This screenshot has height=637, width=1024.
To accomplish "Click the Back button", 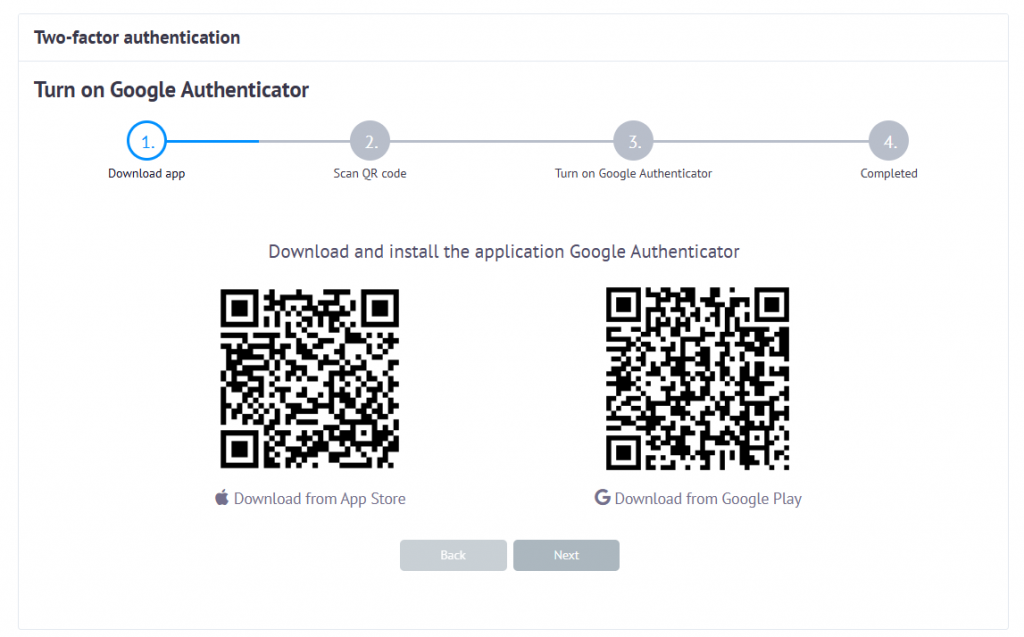I will (x=453, y=555).
